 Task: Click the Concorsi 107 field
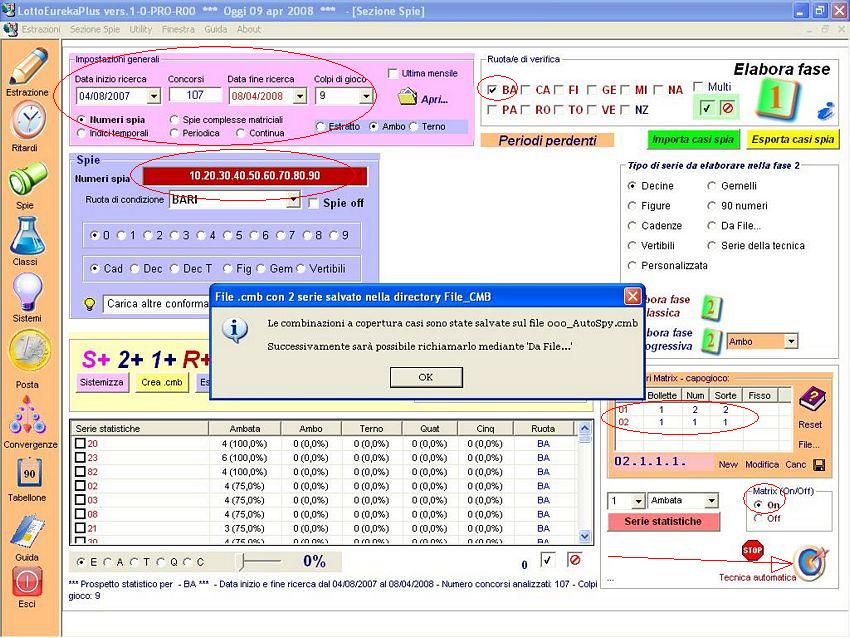pos(195,95)
